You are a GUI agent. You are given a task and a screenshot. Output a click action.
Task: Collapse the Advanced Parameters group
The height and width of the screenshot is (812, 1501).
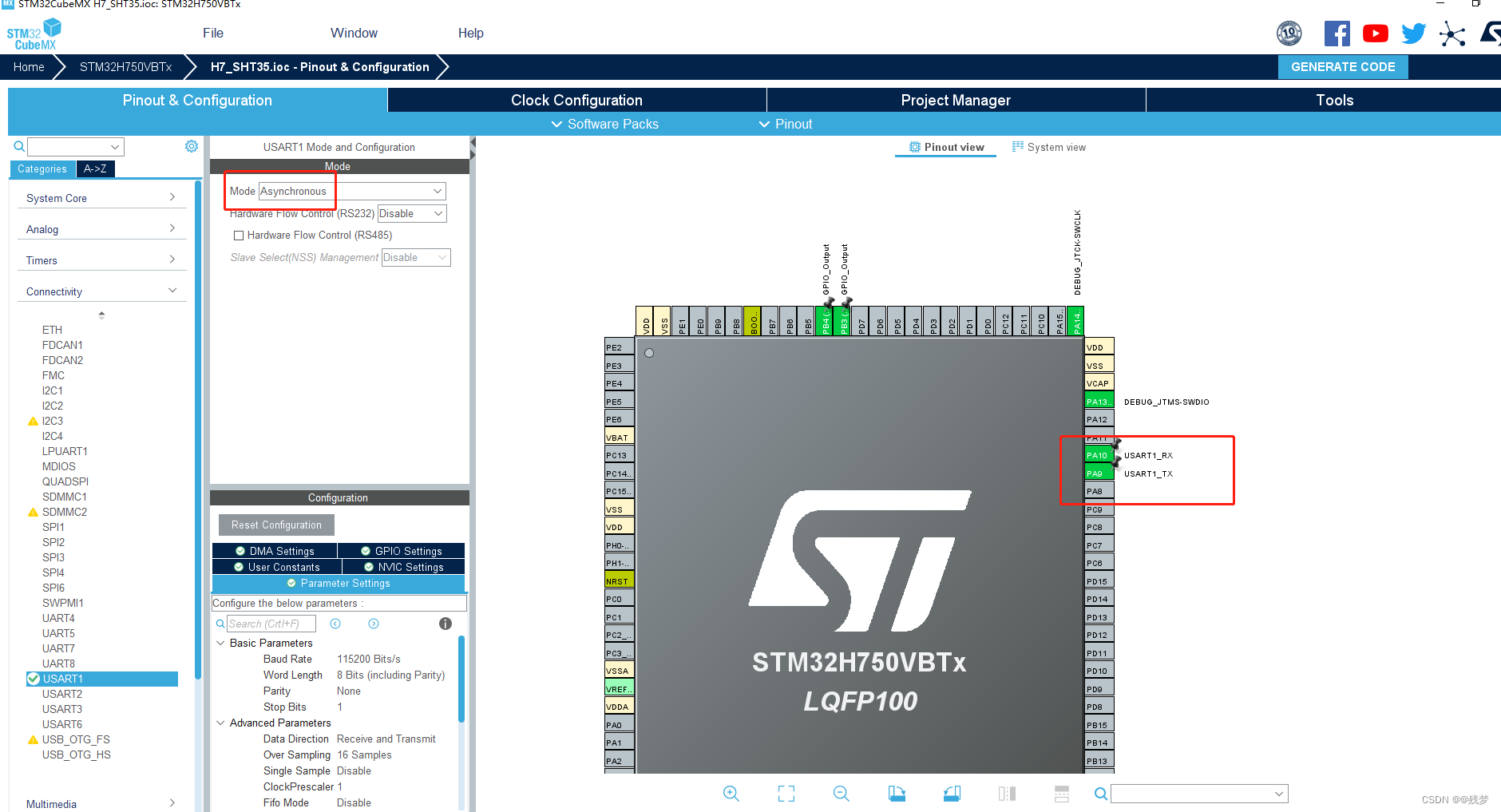tap(221, 723)
